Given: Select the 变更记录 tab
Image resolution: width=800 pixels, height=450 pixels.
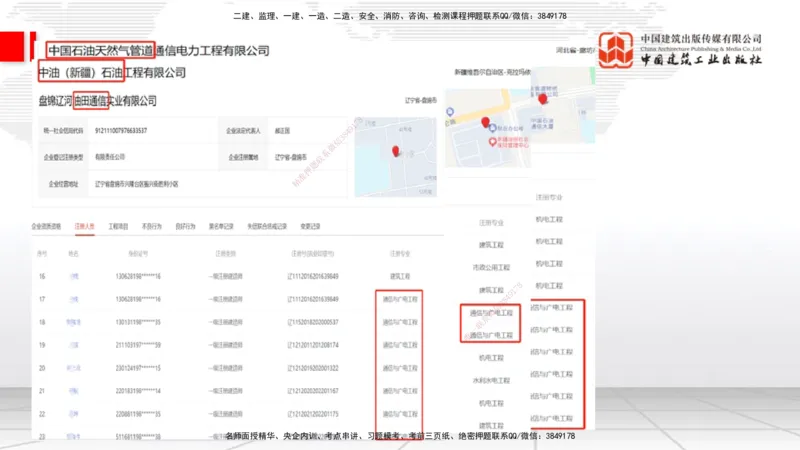Looking at the screenshot, I should pyautogui.click(x=310, y=227).
